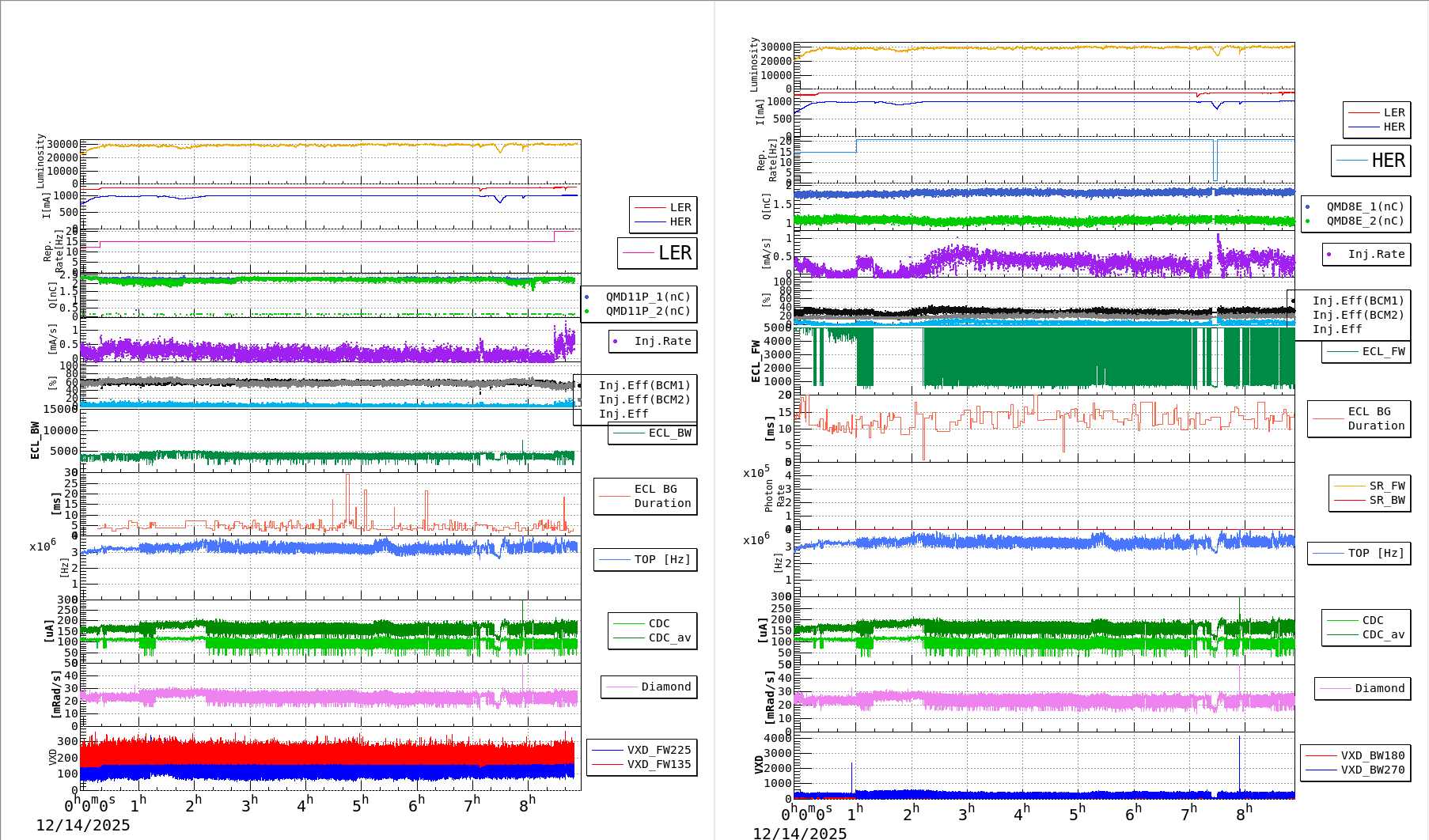The width and height of the screenshot is (1429, 840).
Task: Select the SR_FW legend entry
Action: [1386, 486]
